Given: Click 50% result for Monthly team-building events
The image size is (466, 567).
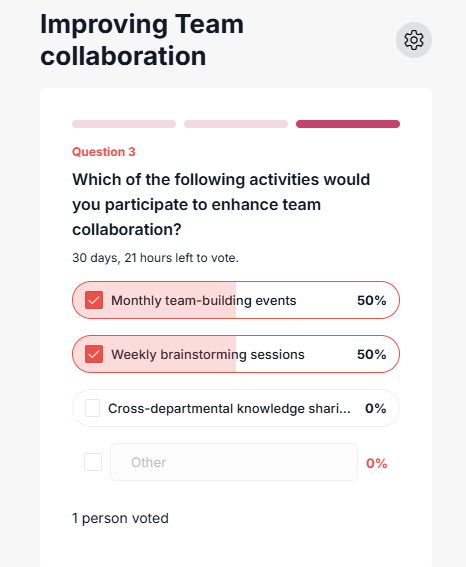Looking at the screenshot, I should (372, 300).
